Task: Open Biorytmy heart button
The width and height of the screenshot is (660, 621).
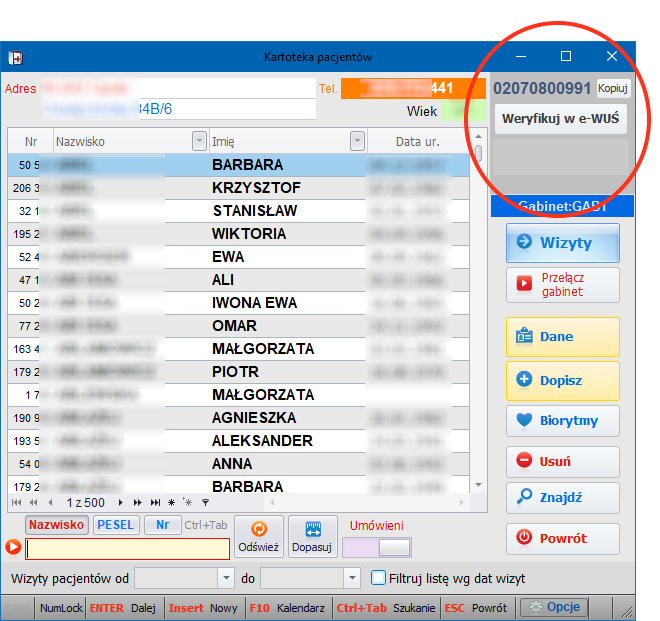Action: [x=562, y=421]
